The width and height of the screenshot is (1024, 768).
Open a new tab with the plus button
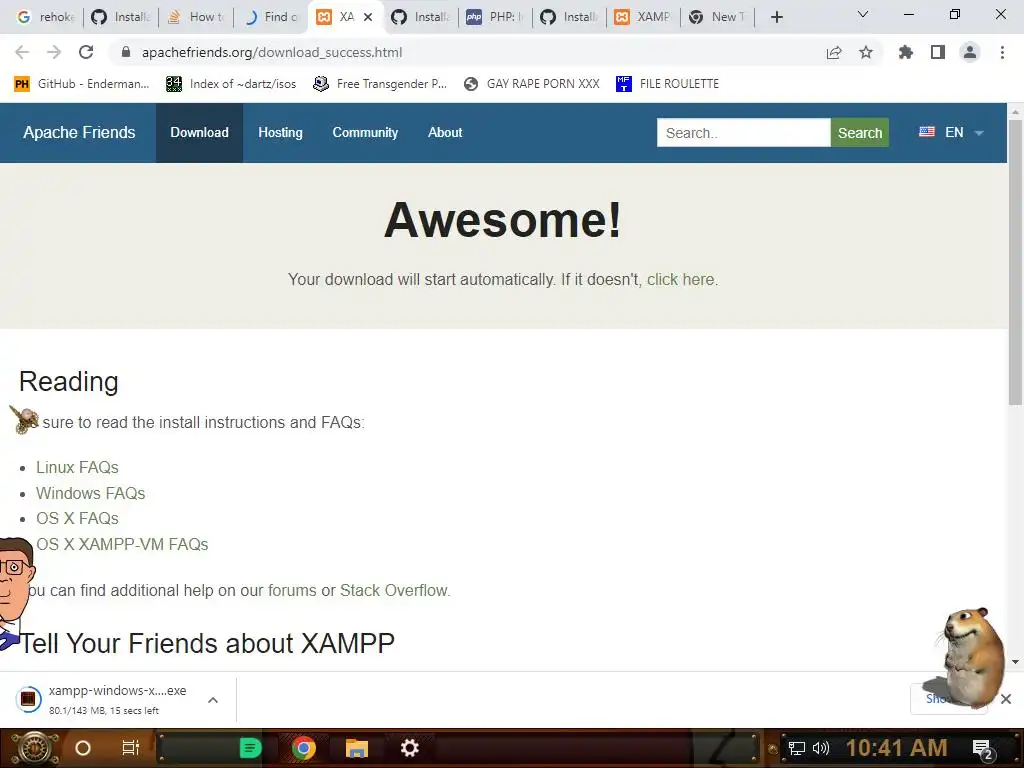(776, 17)
